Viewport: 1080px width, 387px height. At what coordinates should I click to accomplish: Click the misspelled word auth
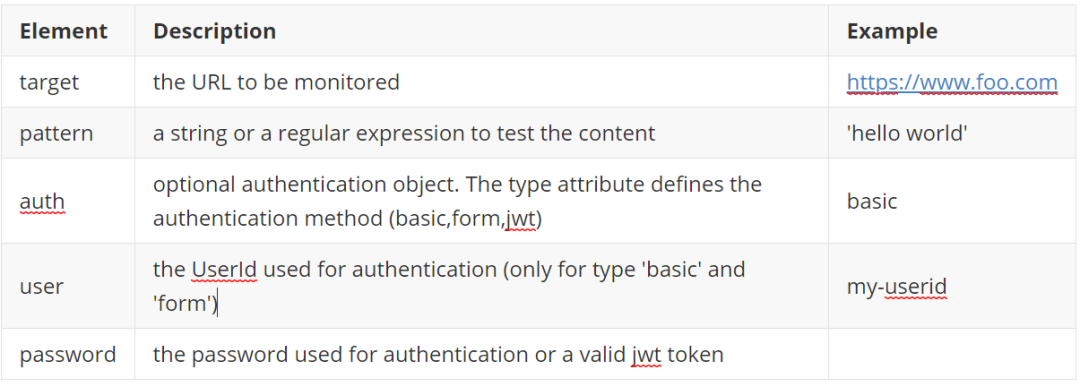[x=42, y=201]
